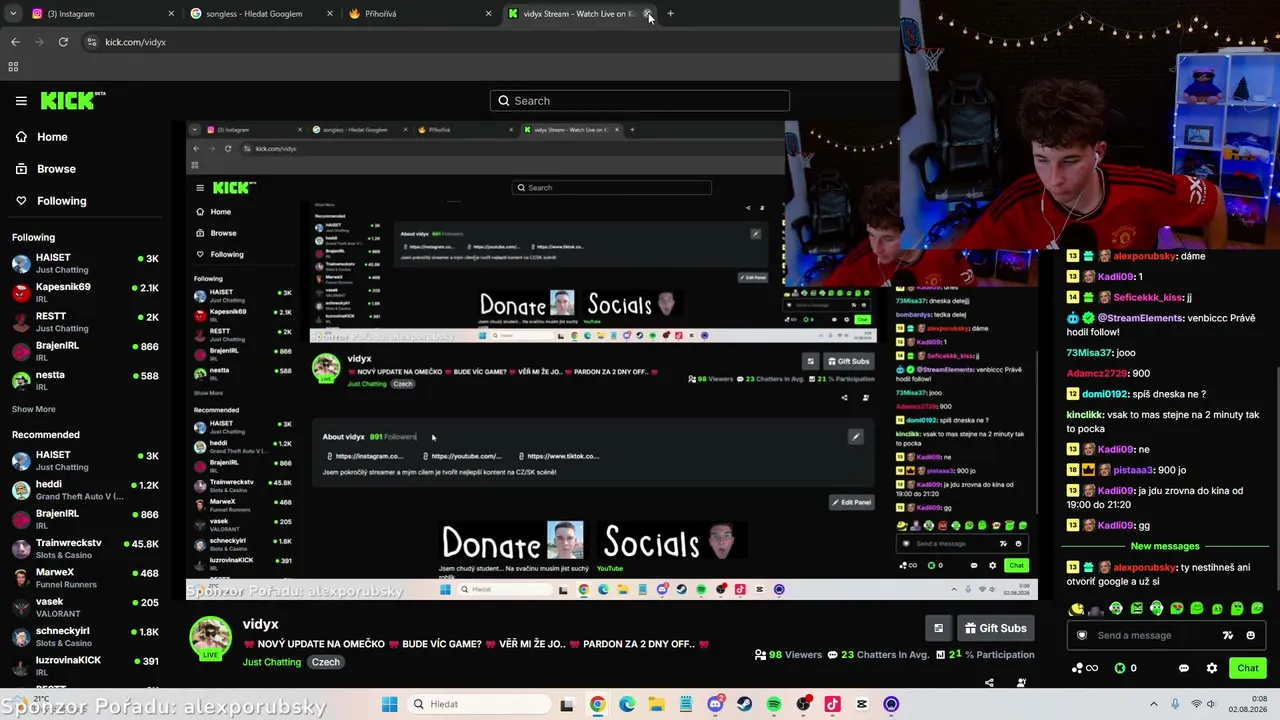Open the Following page link with heart icon
1280x720 pixels.
coord(51,201)
